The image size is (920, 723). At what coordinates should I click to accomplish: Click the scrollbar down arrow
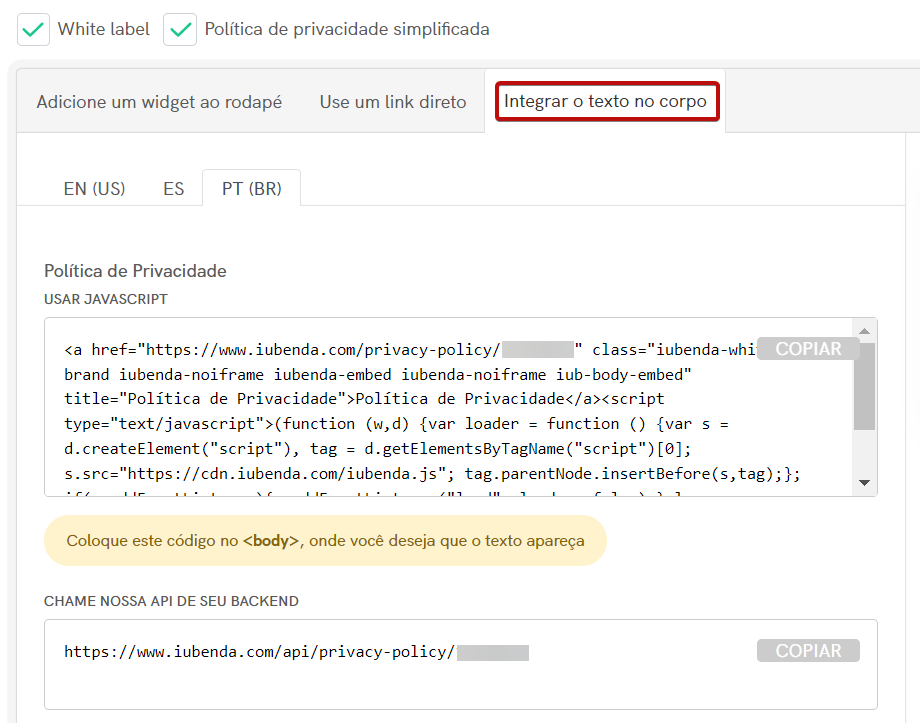pos(862,483)
